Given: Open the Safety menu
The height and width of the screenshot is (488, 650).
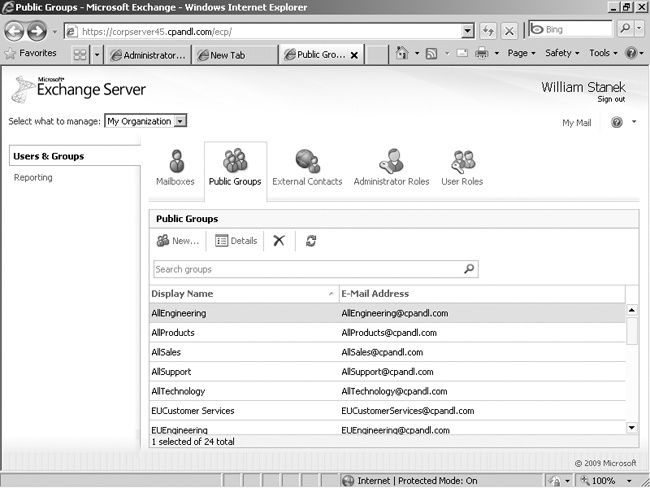Looking at the screenshot, I should pyautogui.click(x=562, y=53).
